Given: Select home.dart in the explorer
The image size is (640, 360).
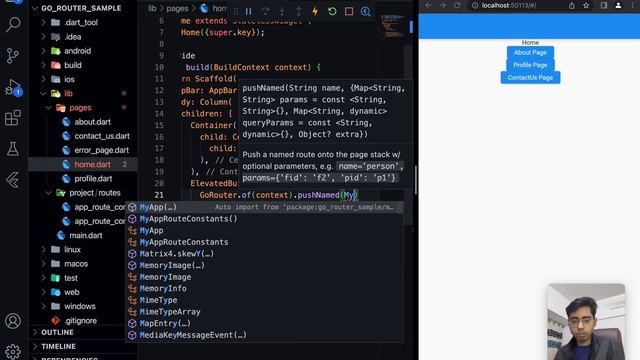Looking at the screenshot, I should (83, 164).
